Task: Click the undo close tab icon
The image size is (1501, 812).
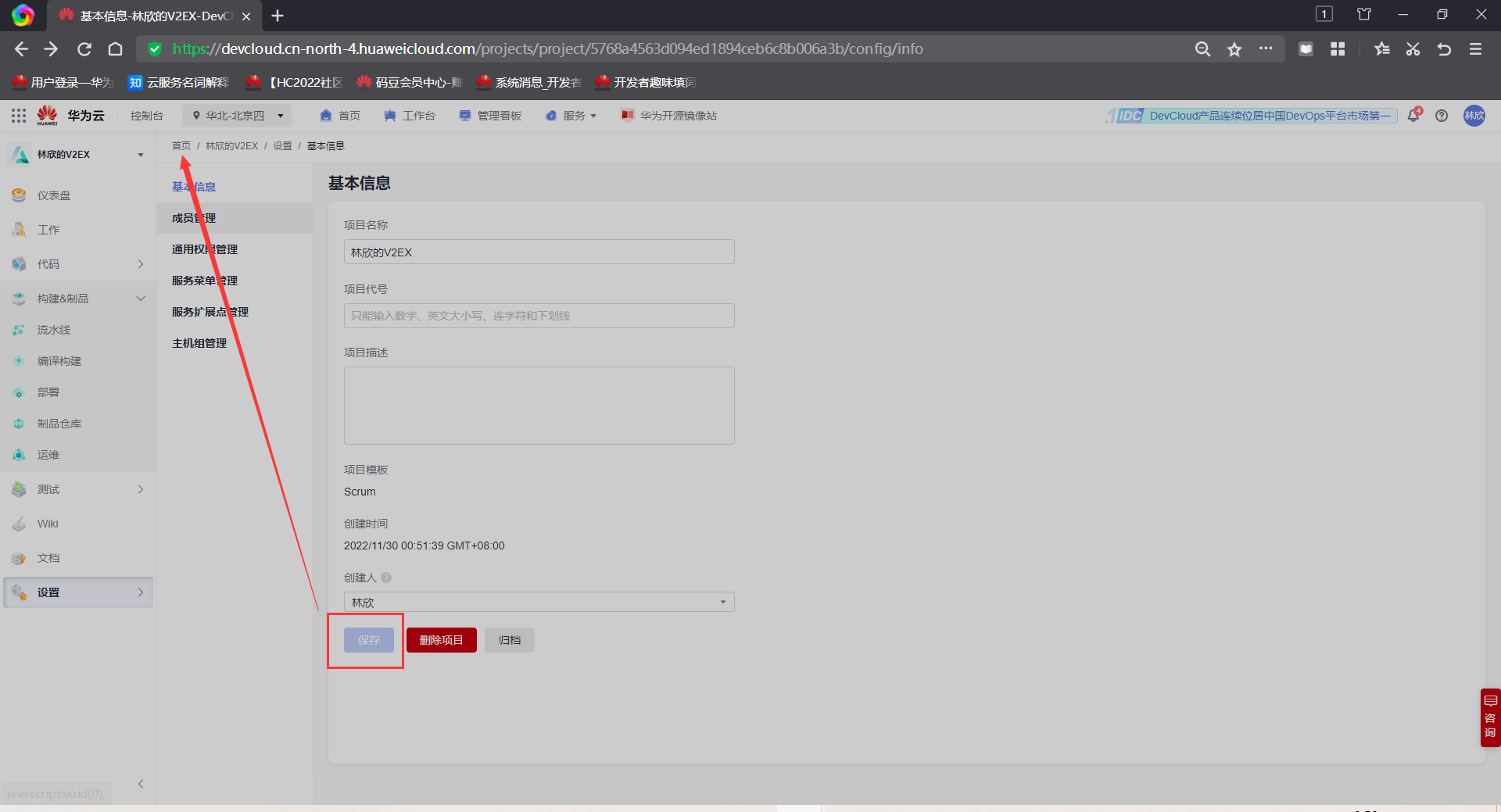Action: pyautogui.click(x=1444, y=49)
